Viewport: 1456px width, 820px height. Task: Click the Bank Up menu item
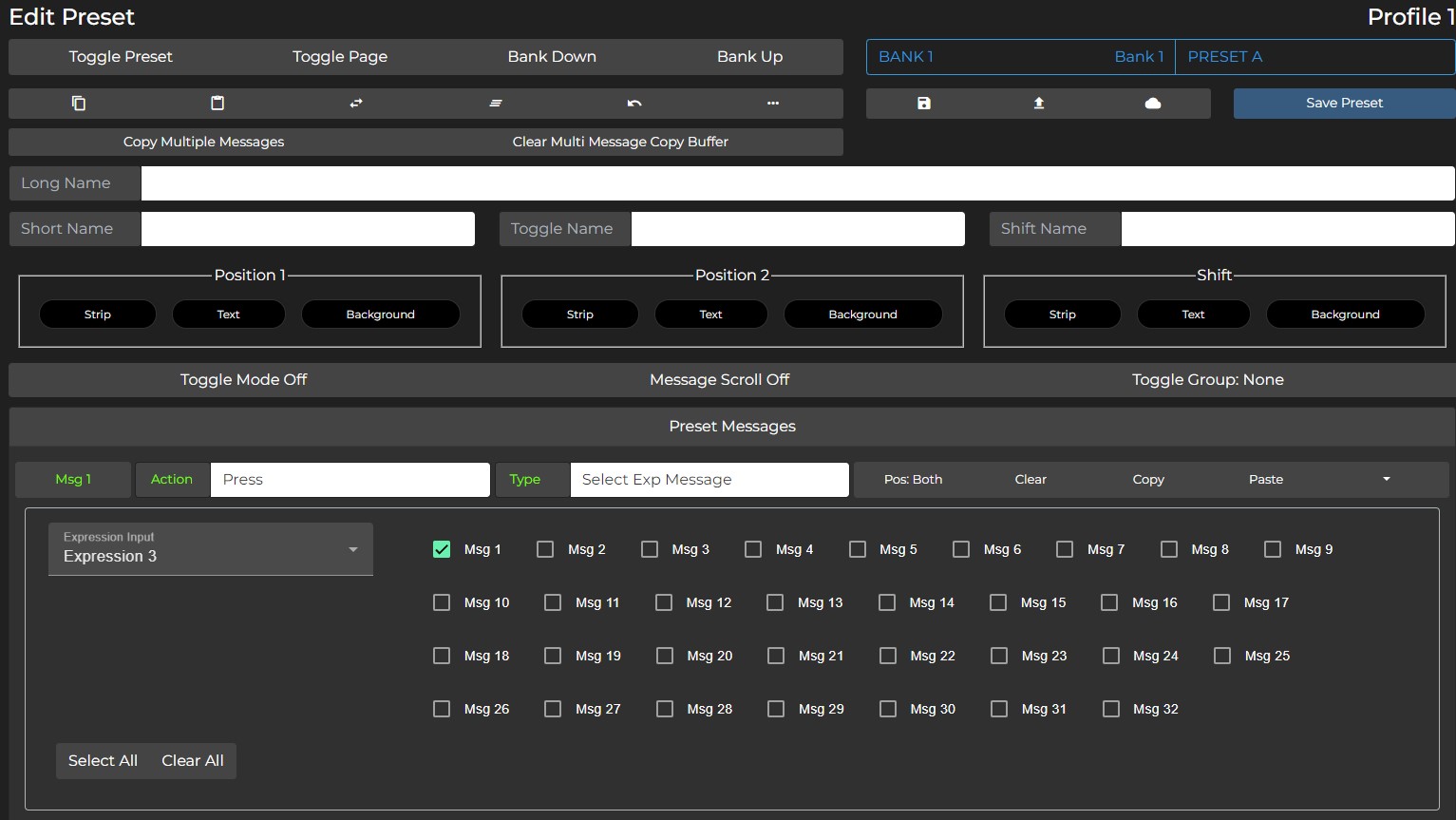tap(749, 57)
